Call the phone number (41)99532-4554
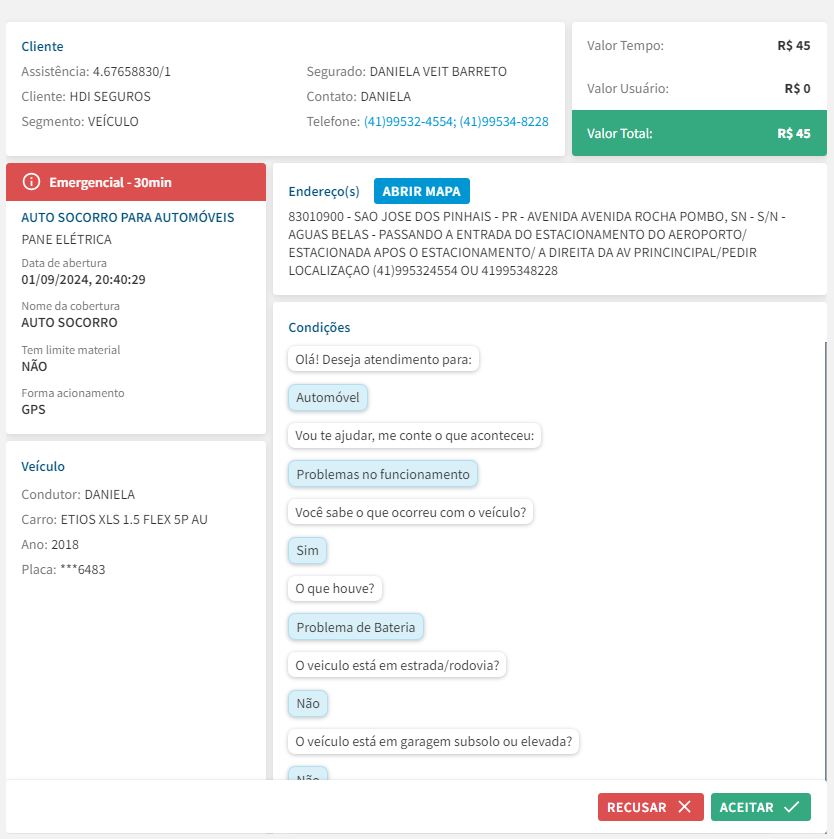Image resolution: width=834 pixels, height=839 pixels. pyautogui.click(x=409, y=122)
